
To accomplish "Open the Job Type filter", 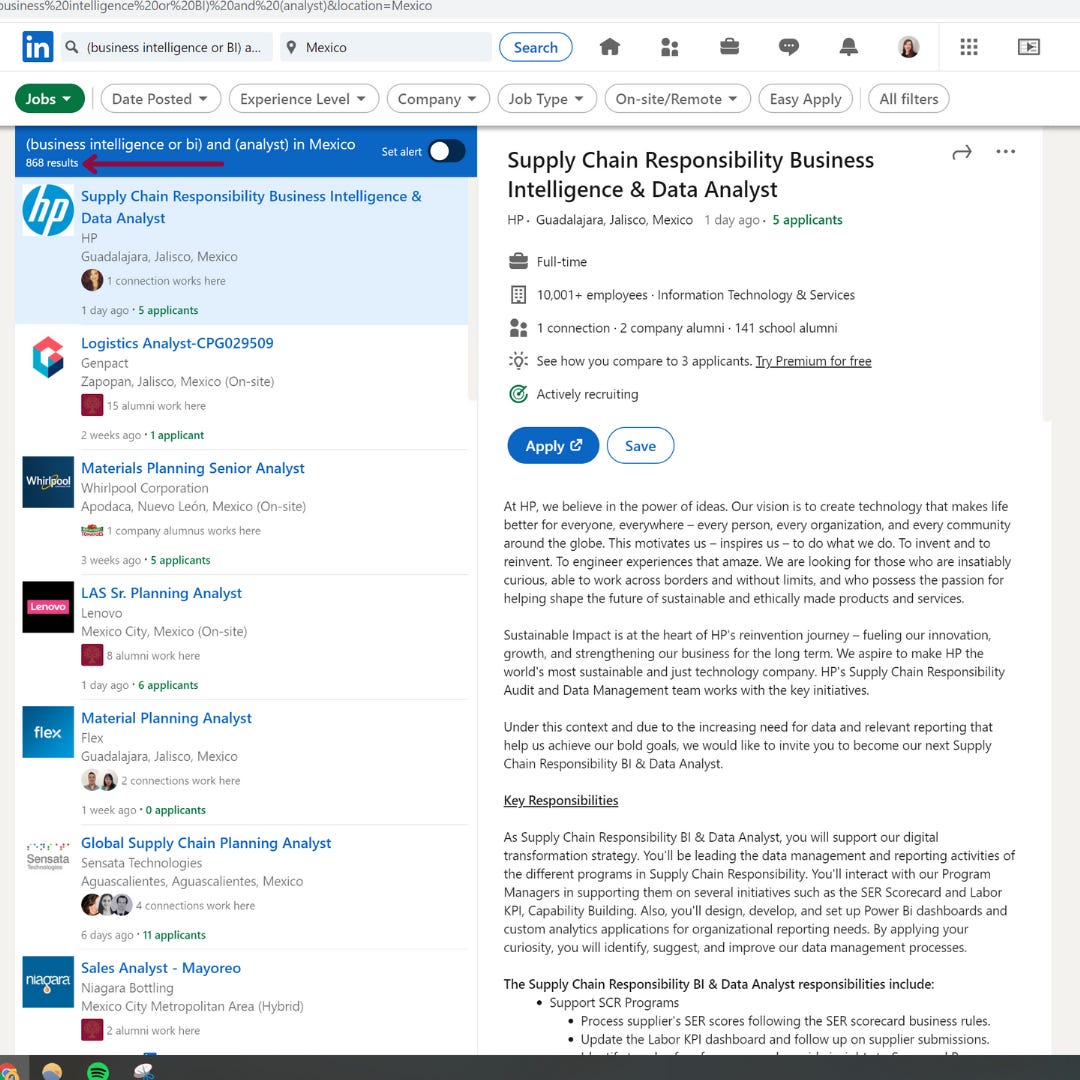I will 547,98.
